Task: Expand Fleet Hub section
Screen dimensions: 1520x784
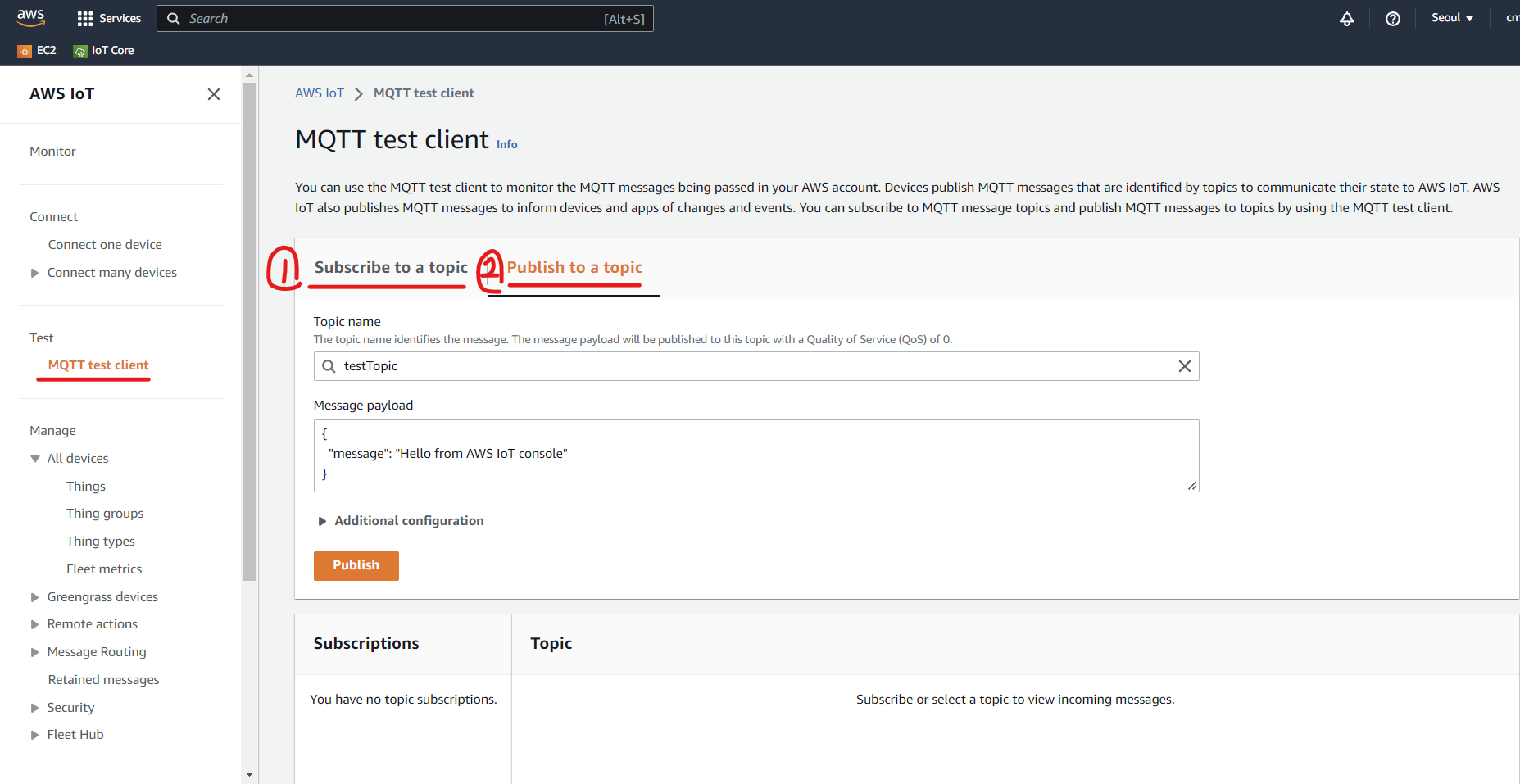Action: [34, 735]
